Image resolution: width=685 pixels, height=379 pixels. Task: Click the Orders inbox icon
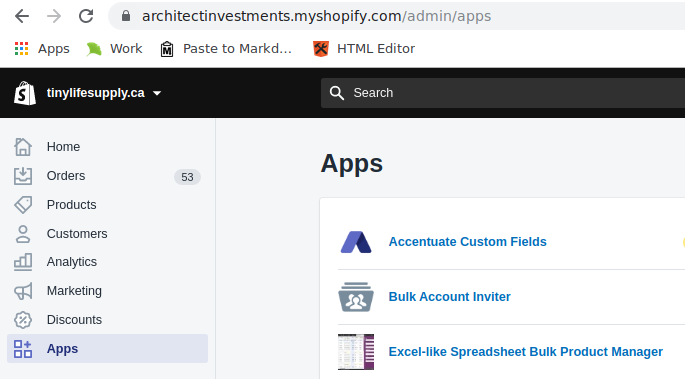pyautogui.click(x=23, y=176)
